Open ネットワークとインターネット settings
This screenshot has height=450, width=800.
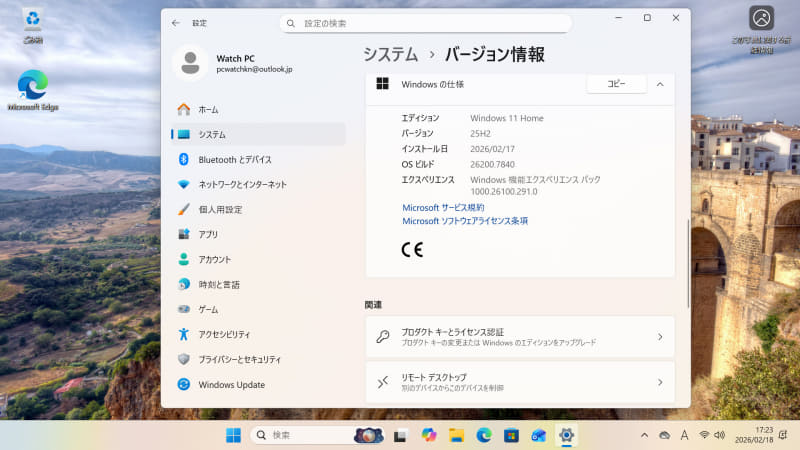(258, 185)
